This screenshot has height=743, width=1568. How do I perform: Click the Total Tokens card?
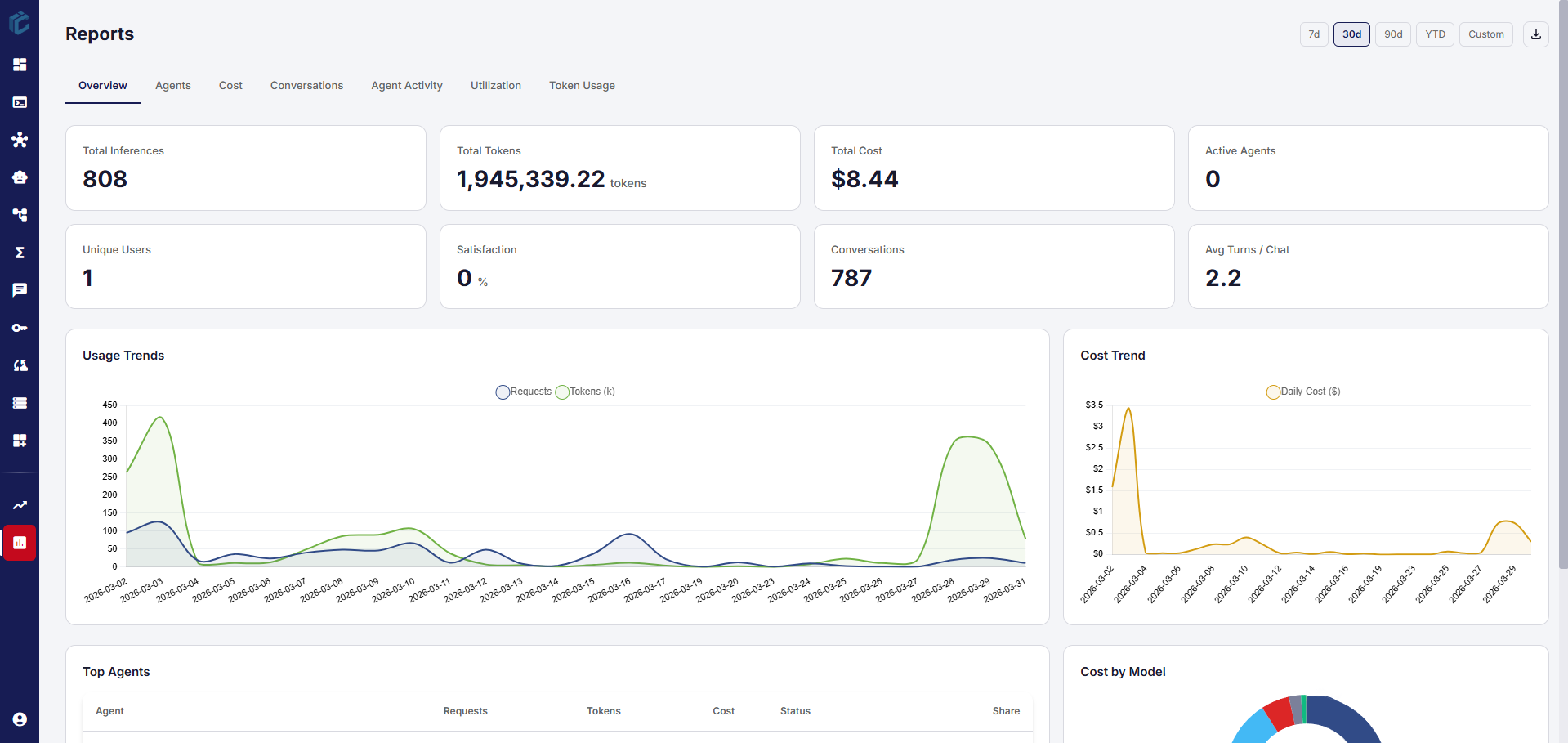coord(620,168)
